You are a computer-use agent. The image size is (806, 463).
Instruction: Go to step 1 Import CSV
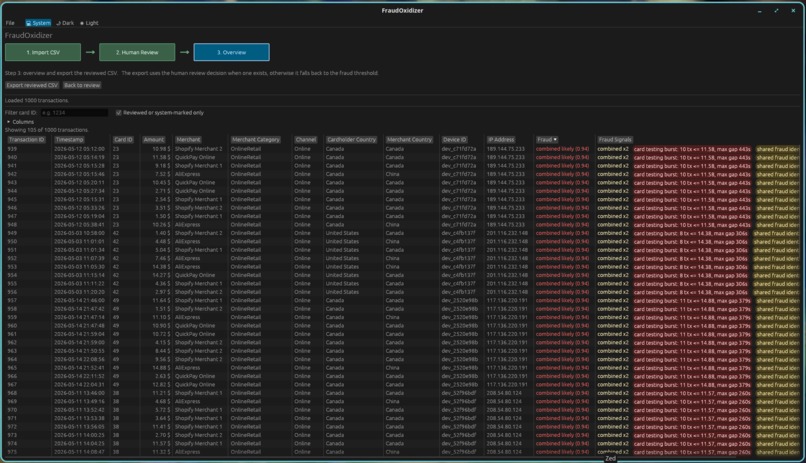[x=43, y=52]
